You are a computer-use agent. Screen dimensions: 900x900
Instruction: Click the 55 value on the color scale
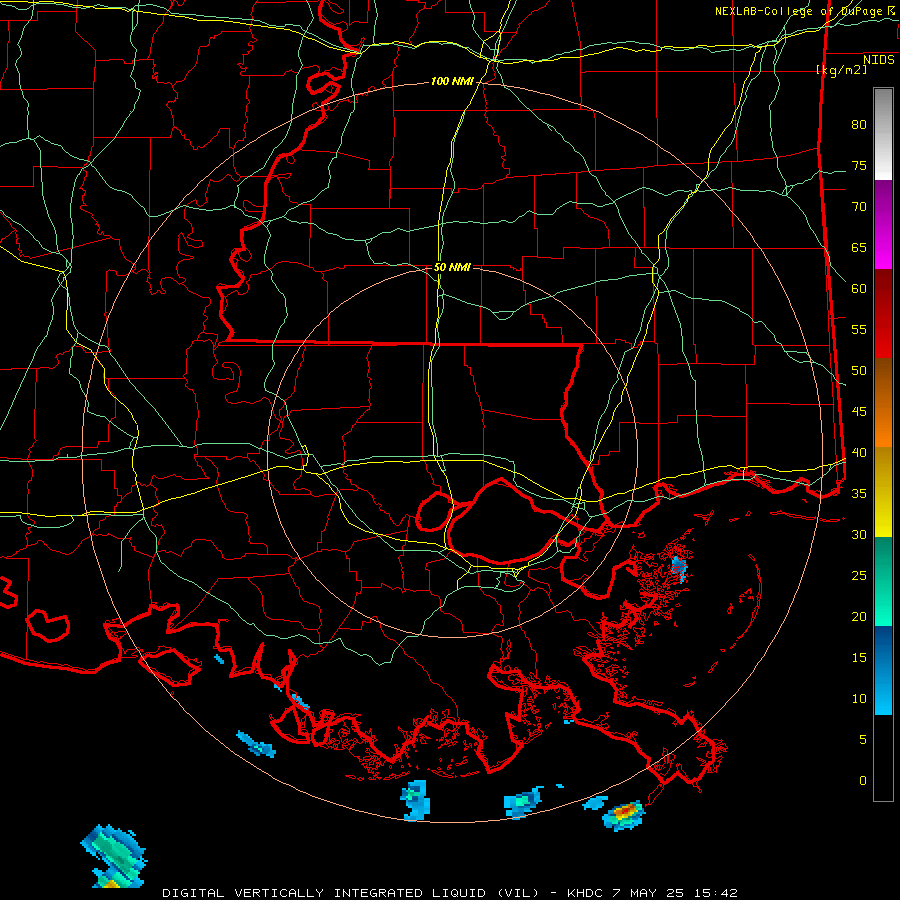[x=859, y=329]
